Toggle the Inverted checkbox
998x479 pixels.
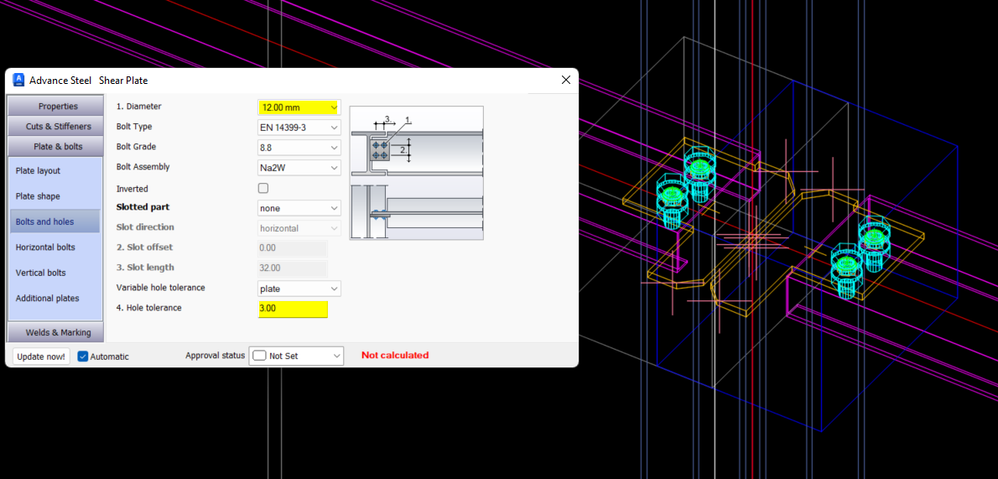[x=263, y=188]
